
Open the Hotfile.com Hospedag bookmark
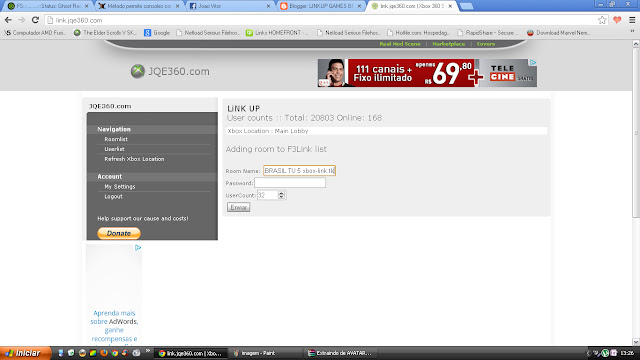[418, 33]
